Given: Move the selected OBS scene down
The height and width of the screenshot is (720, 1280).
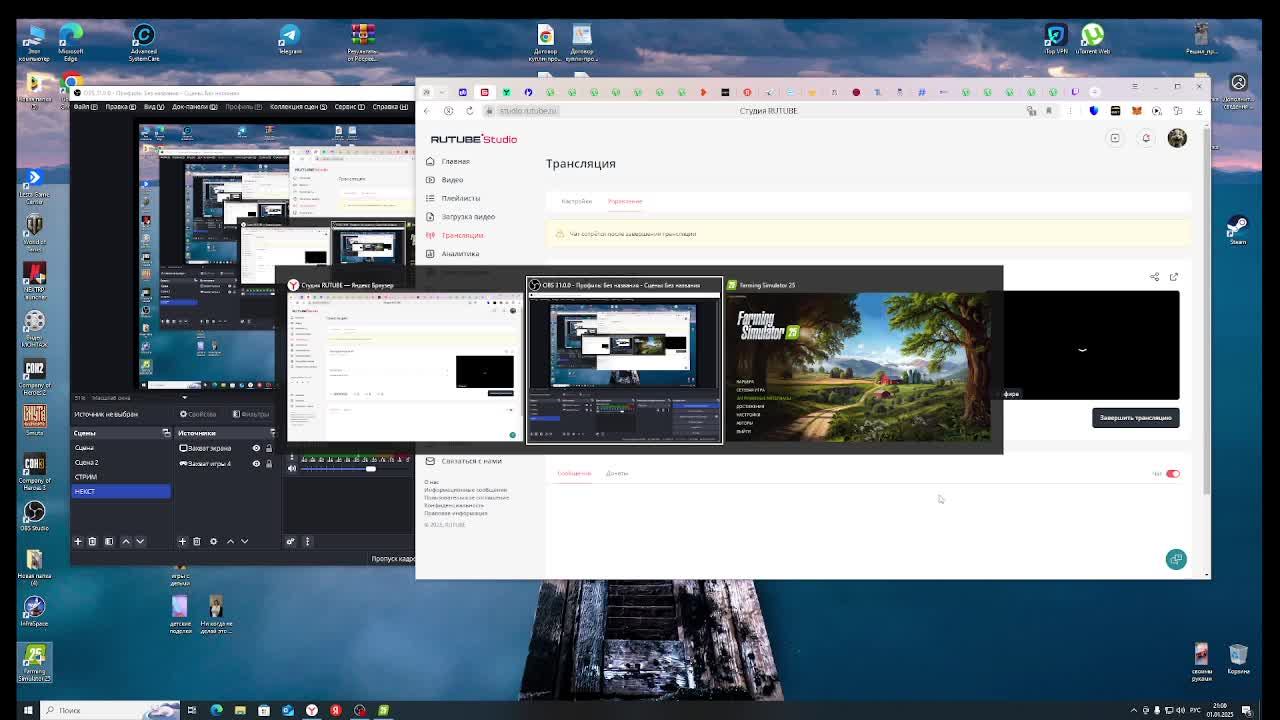Looking at the screenshot, I should [140, 541].
